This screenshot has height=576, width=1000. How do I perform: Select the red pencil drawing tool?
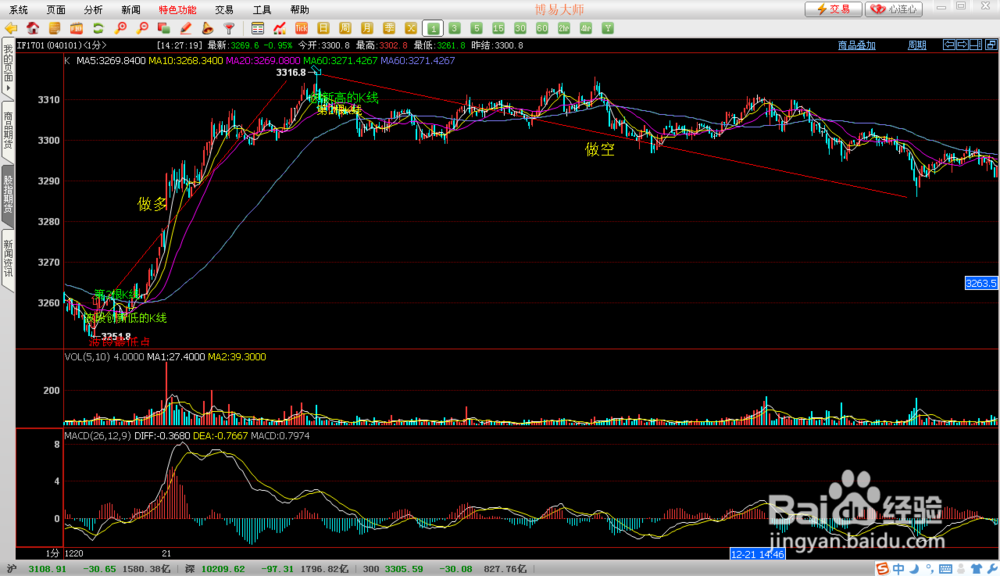click(186, 28)
